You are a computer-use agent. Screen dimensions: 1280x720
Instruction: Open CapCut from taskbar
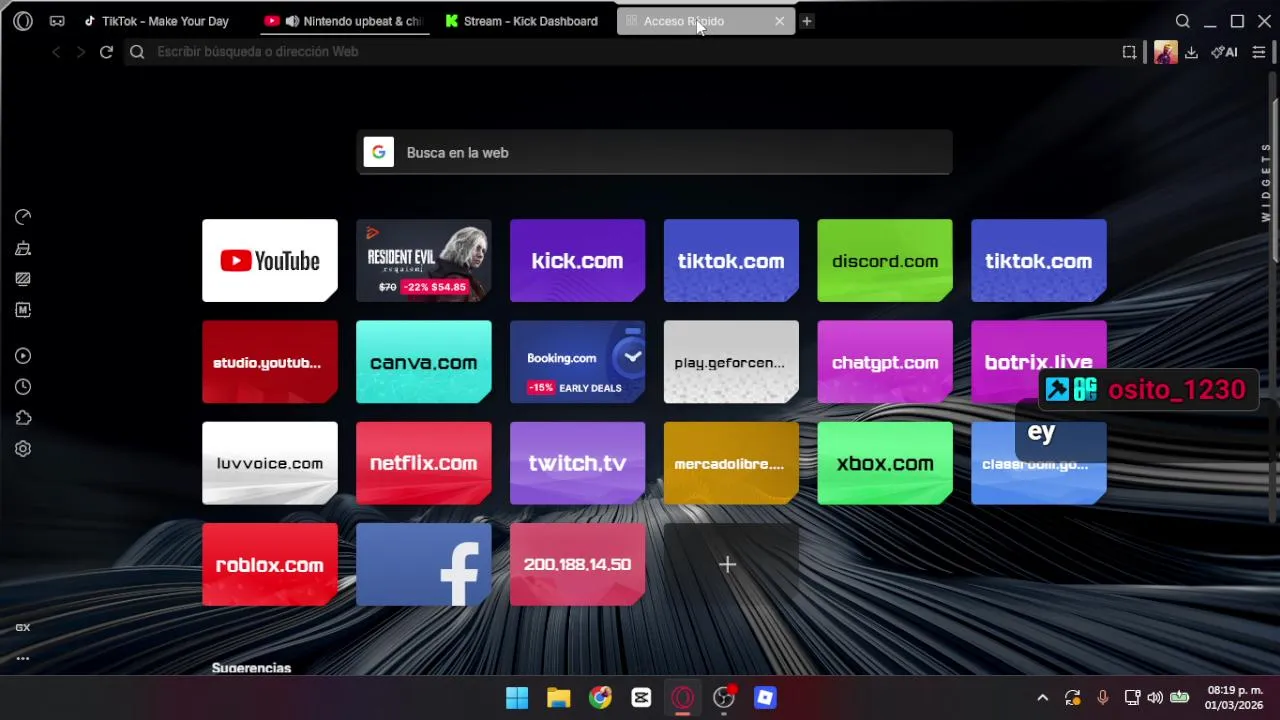tap(642, 698)
